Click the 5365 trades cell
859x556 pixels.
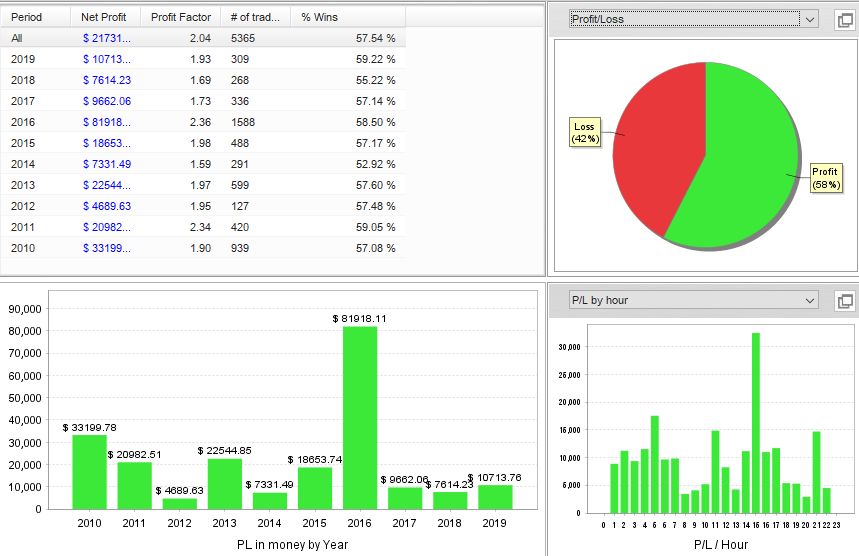(243, 38)
